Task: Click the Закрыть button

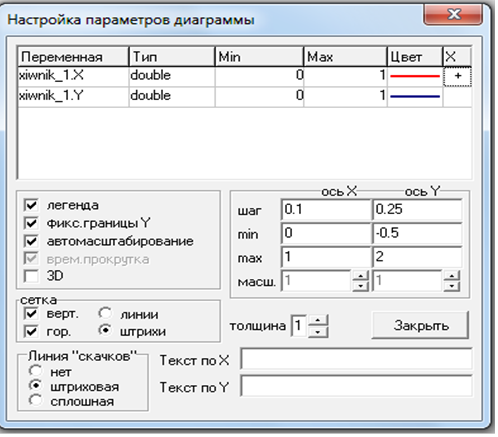Action: 421,326
